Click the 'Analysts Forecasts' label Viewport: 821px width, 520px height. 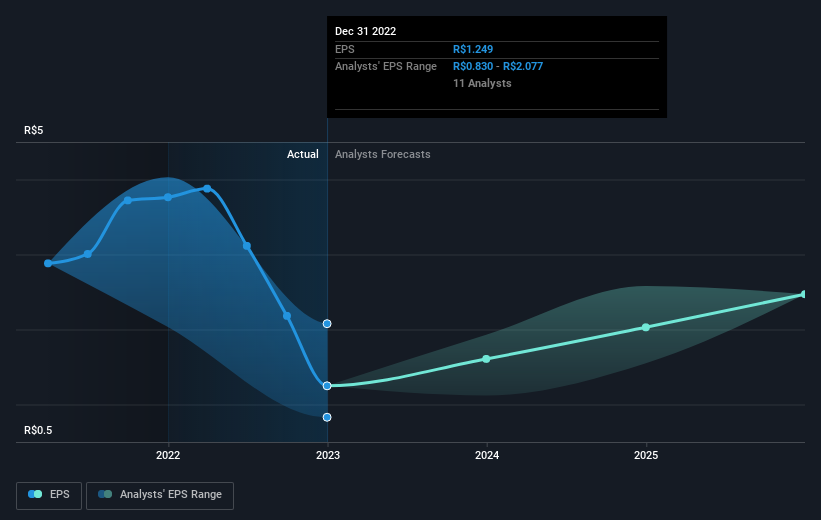pyautogui.click(x=383, y=154)
